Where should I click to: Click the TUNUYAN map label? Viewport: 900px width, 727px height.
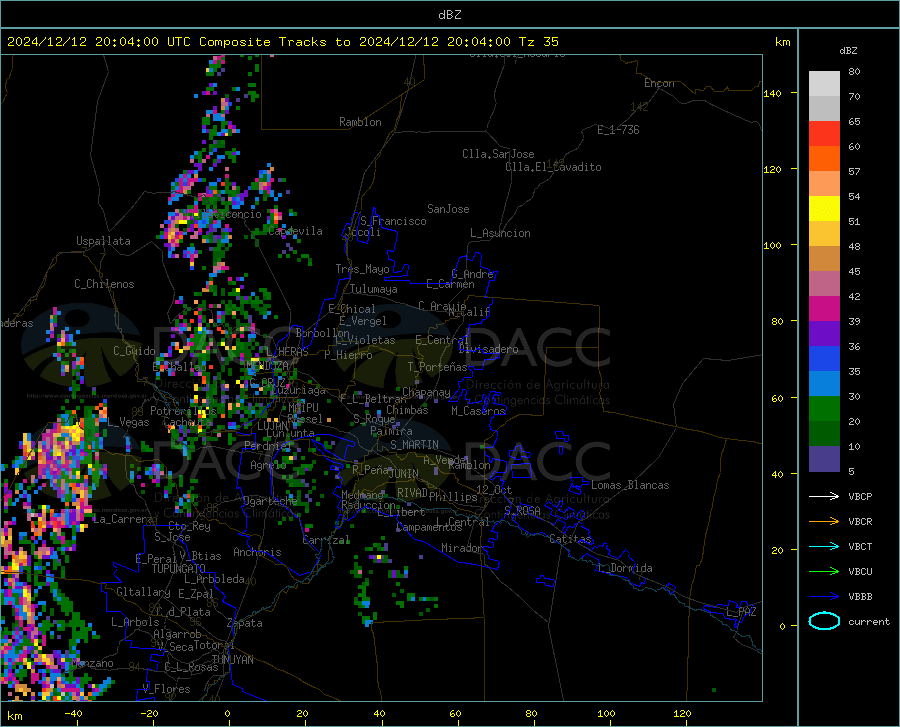[x=232, y=660]
